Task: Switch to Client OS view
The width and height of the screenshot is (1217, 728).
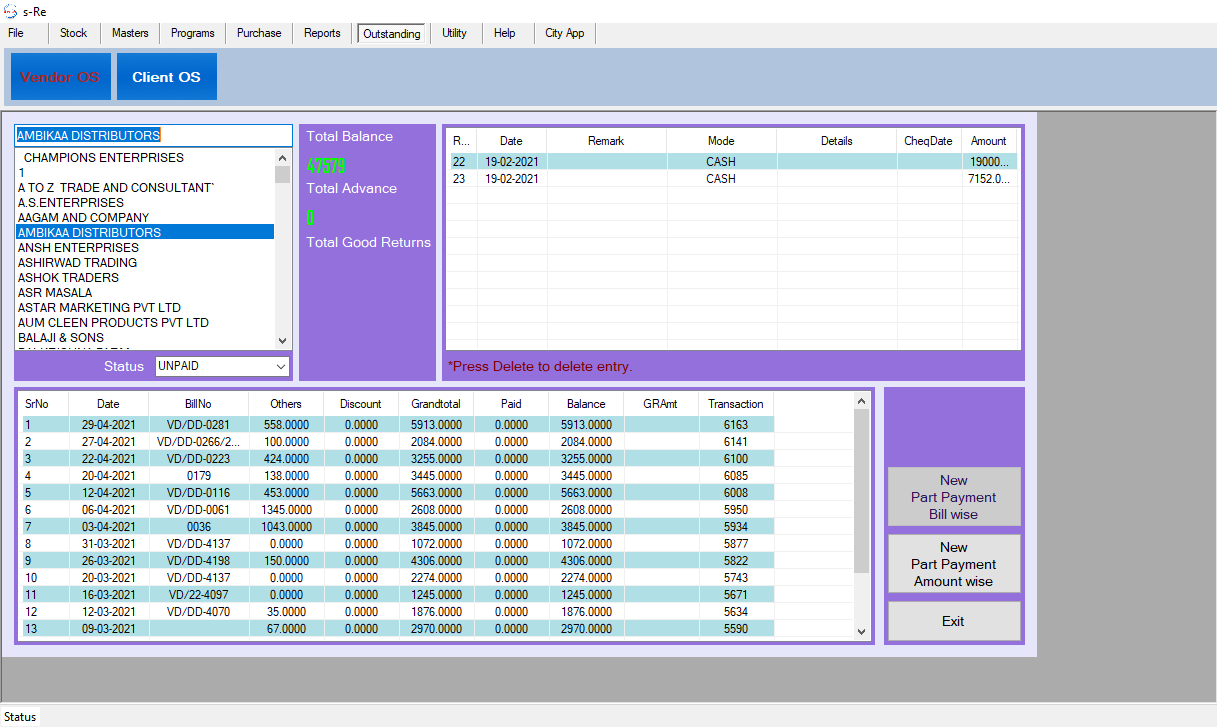Action: (166, 77)
